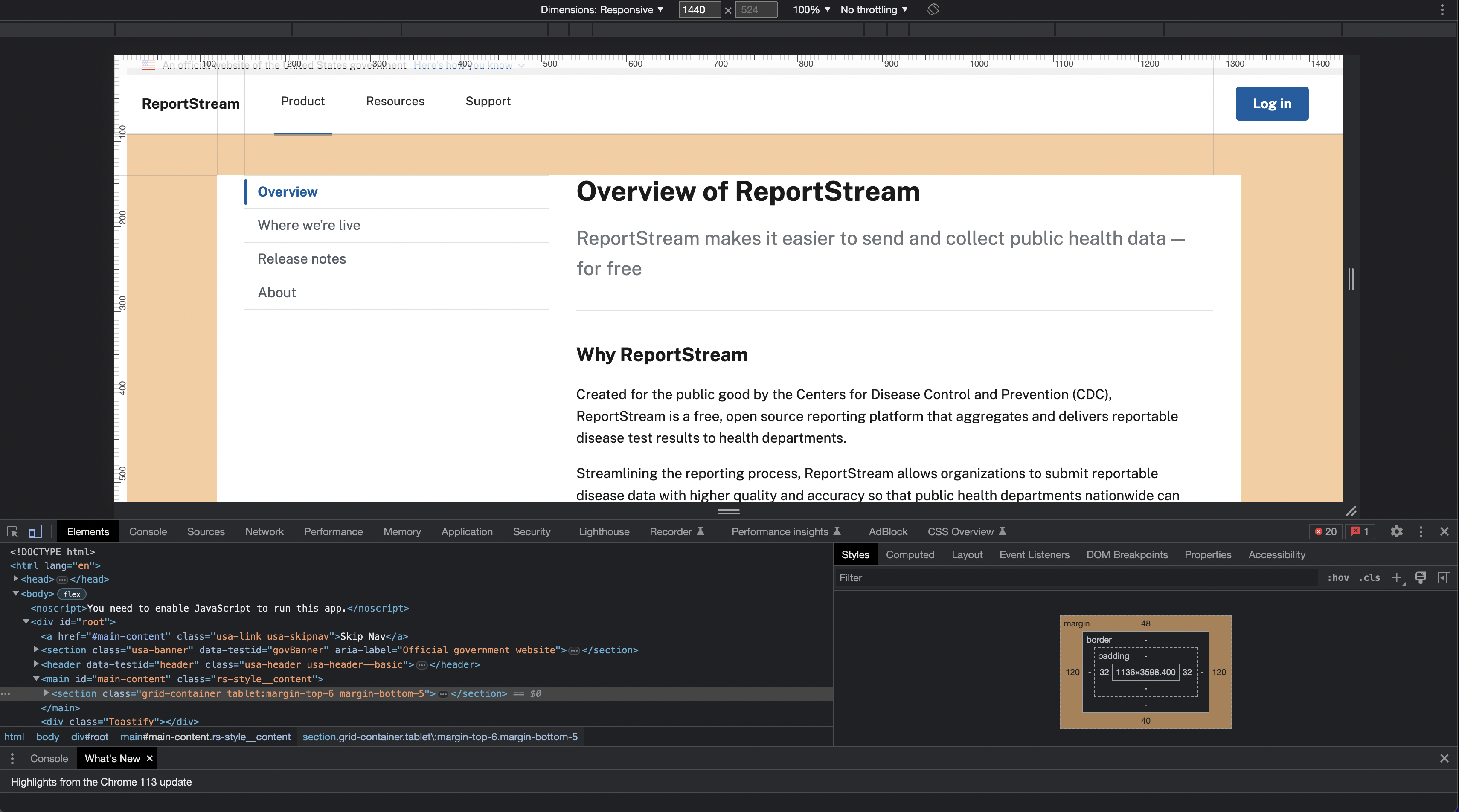Open the three-dot DevTools options menu
1459x812 pixels.
(1421, 532)
